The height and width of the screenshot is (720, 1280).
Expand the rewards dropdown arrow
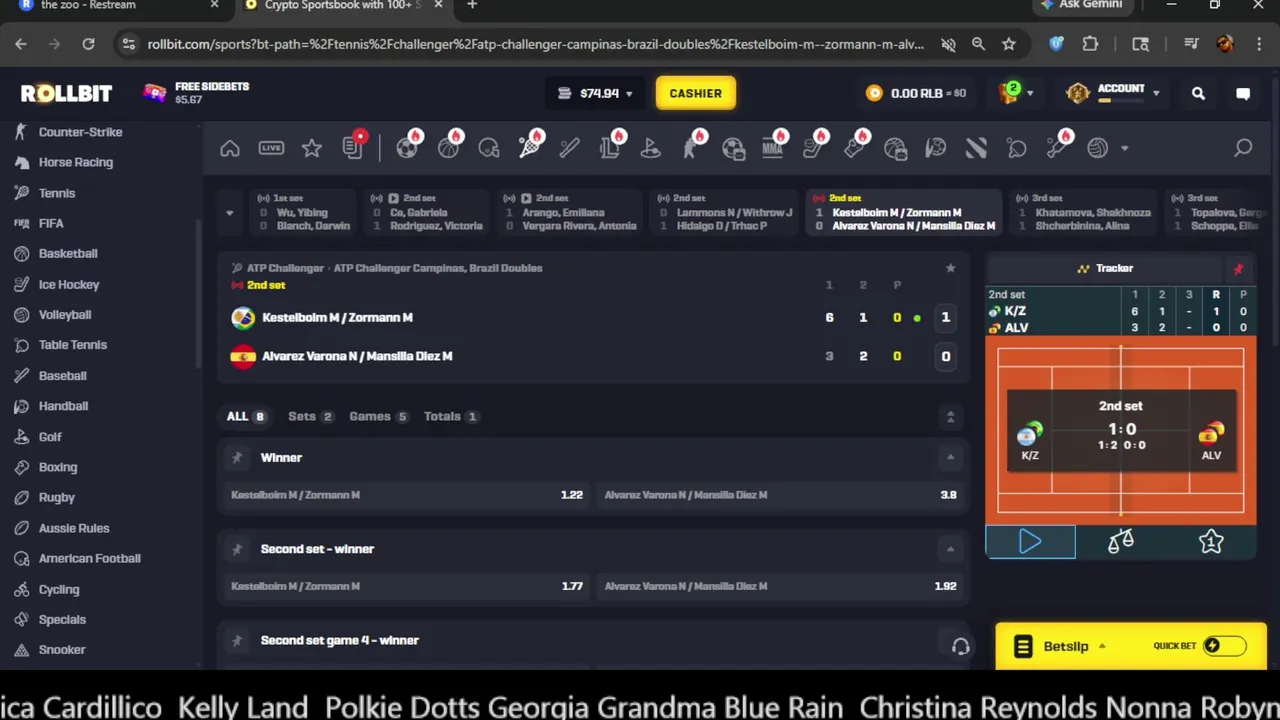pos(1030,94)
